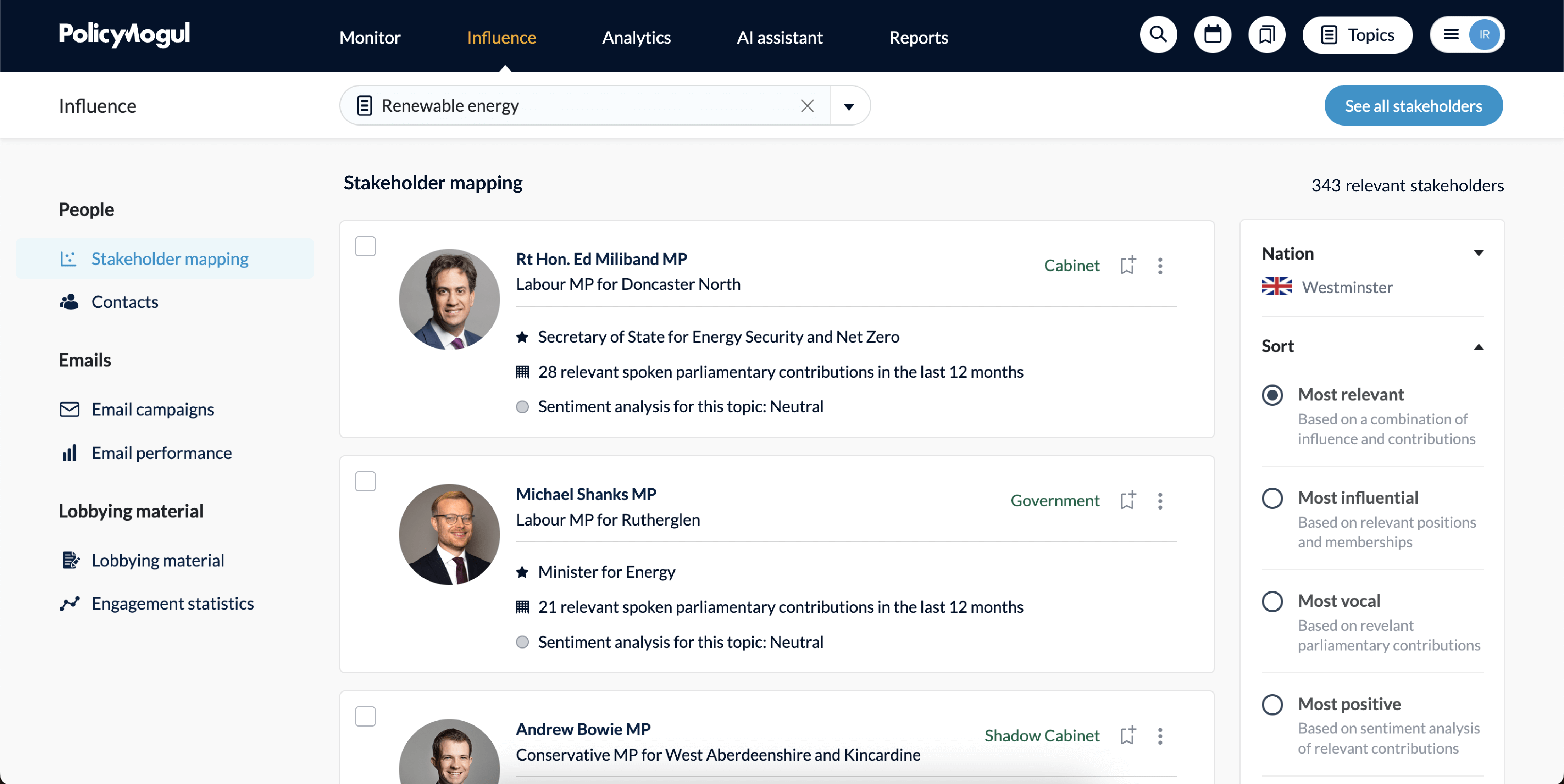Open three-dot menu for Michael Shanks
The width and height of the screenshot is (1564, 784).
pos(1160,501)
